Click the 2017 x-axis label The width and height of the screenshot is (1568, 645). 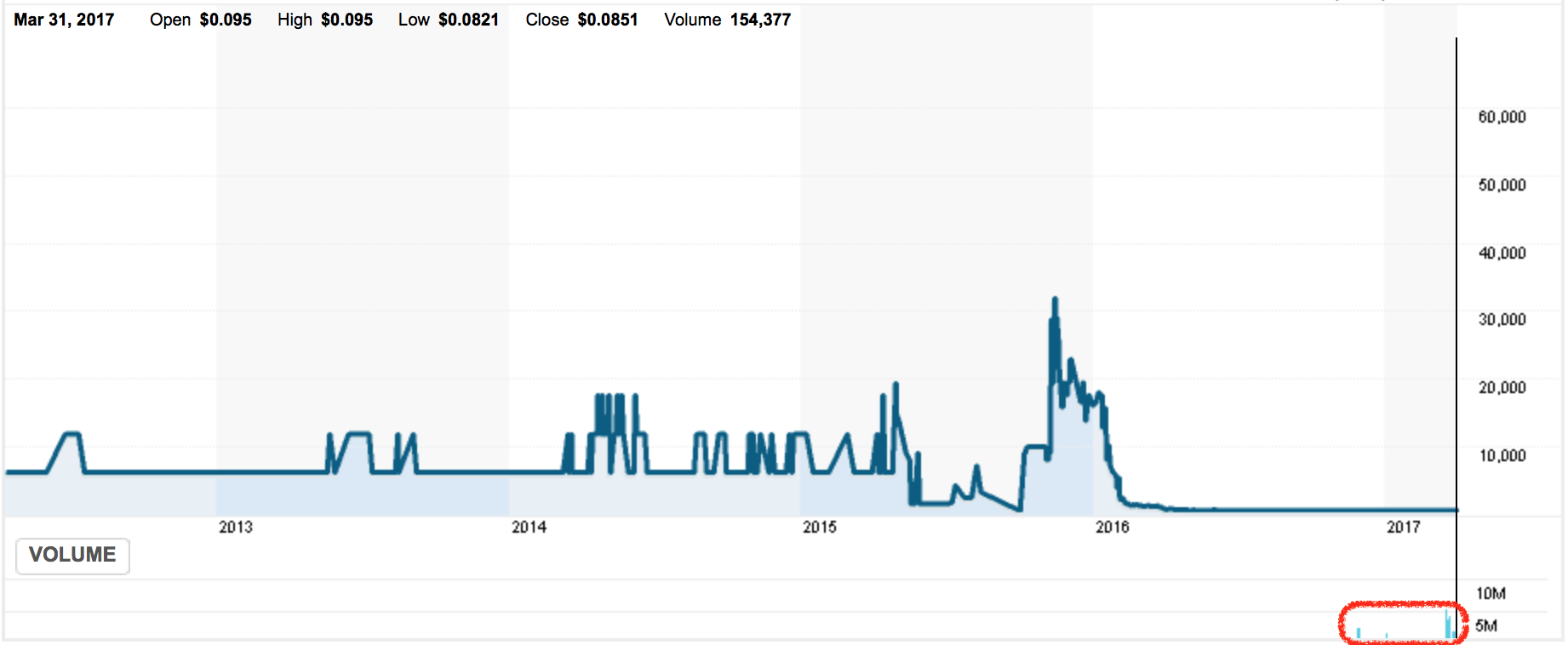point(1404,527)
